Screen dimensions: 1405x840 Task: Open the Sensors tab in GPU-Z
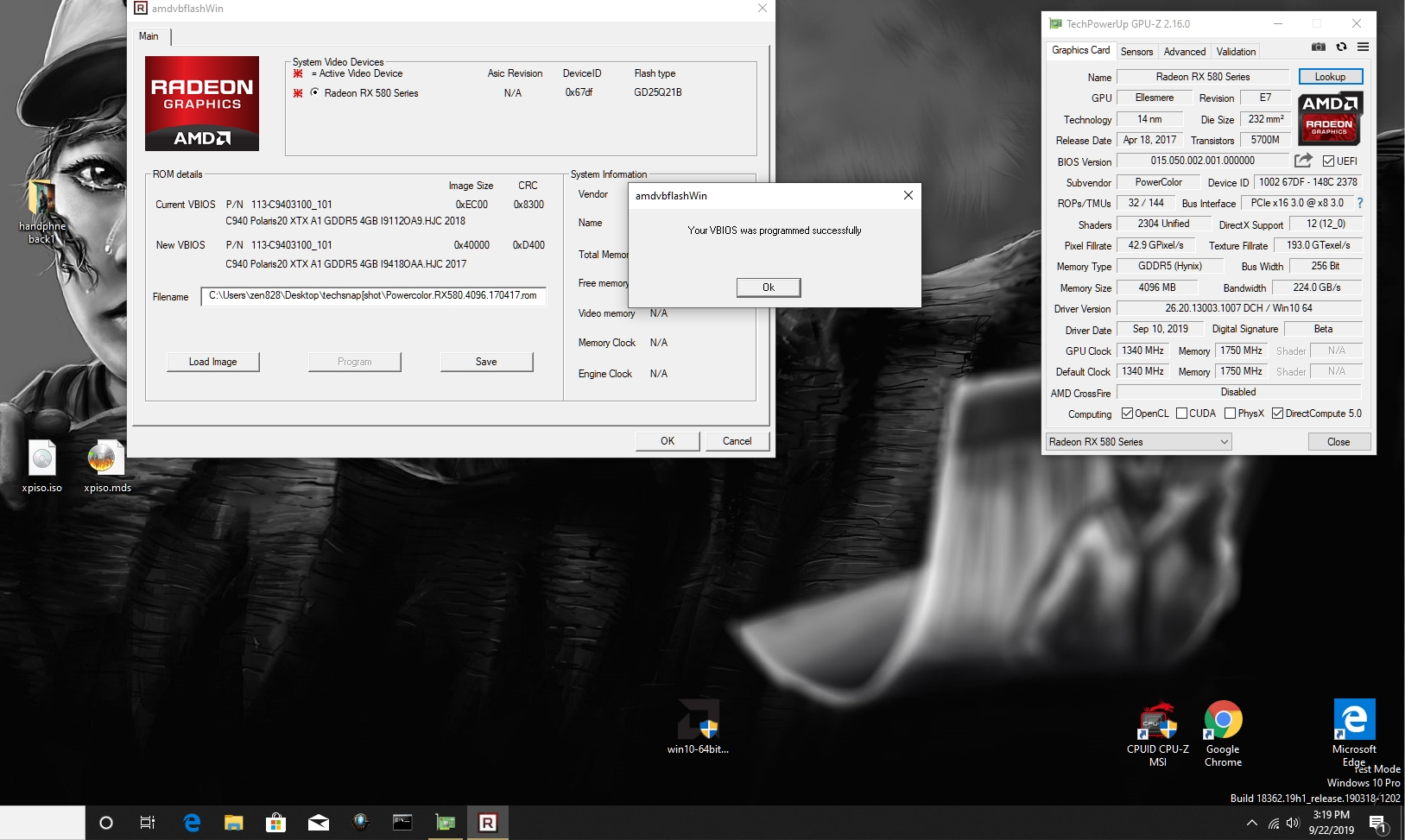click(x=1136, y=52)
